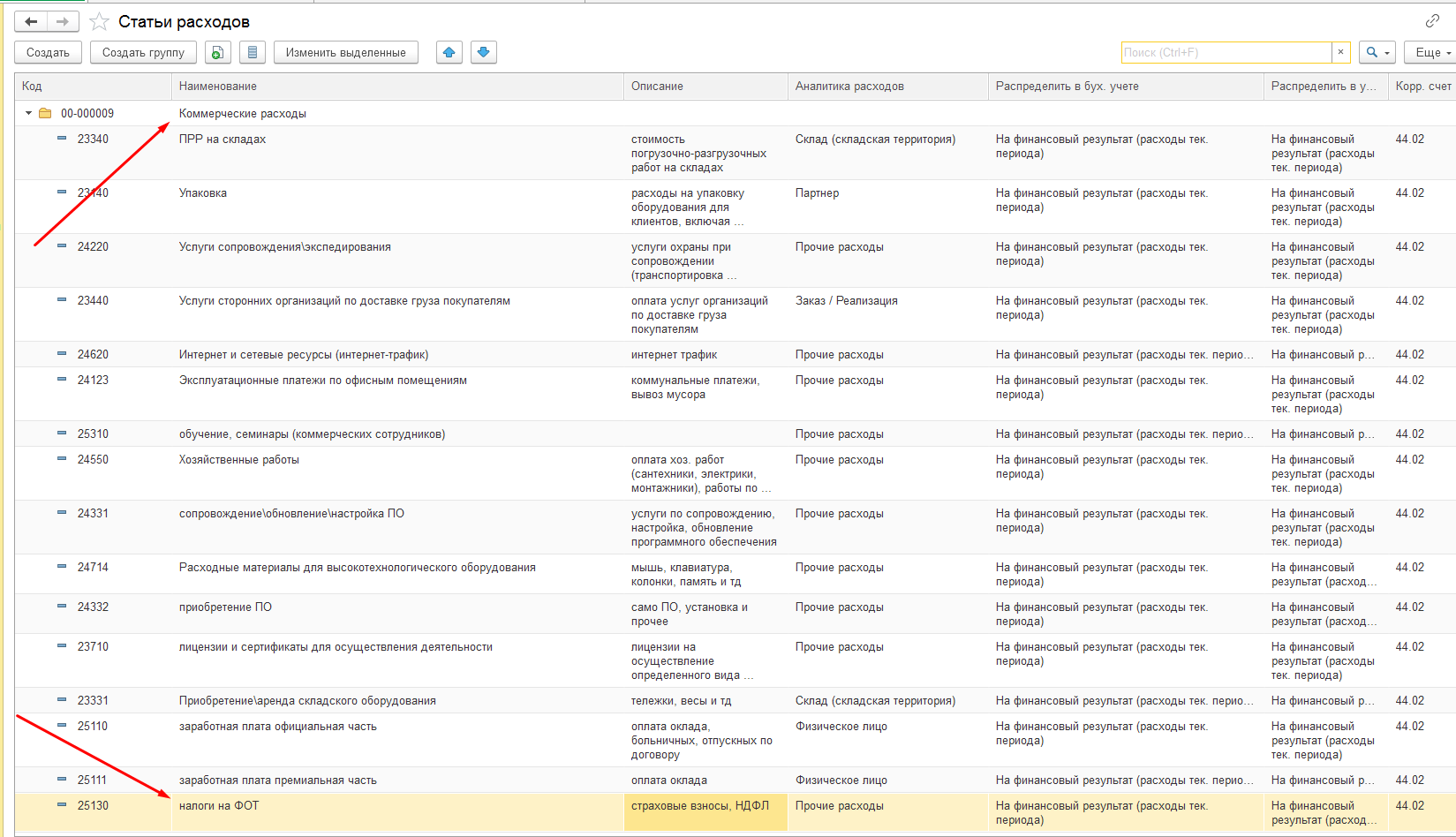Click the item icon of row 24220
1456x837 pixels.
point(62,246)
